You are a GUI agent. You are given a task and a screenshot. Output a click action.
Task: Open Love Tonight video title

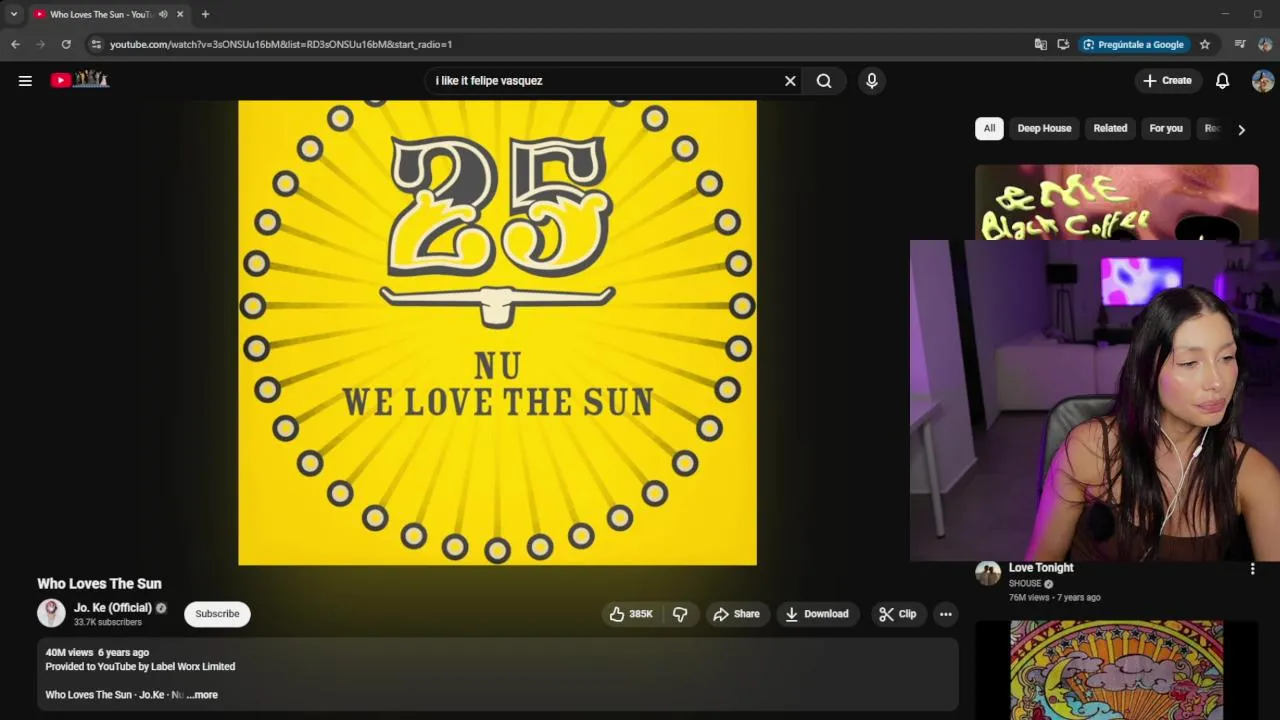[1041, 568]
